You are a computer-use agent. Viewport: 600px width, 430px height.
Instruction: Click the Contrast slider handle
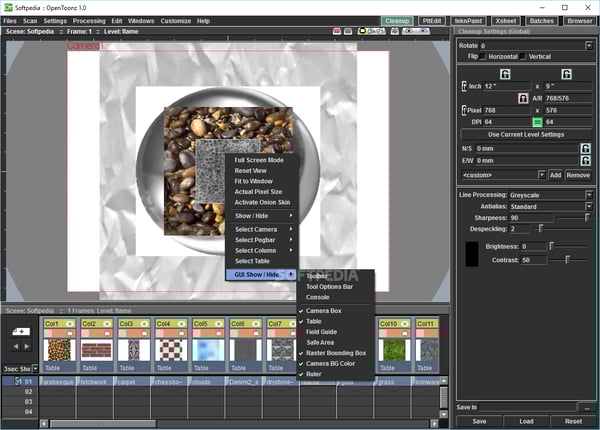coord(567,260)
